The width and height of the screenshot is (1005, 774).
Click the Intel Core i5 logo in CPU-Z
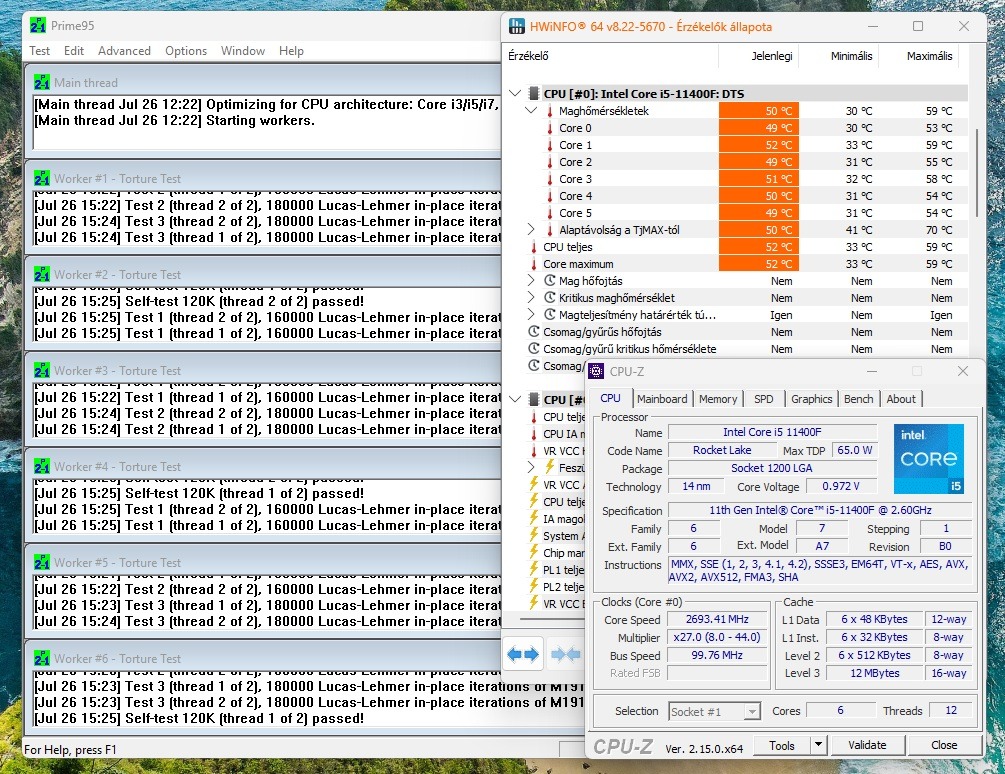point(929,459)
